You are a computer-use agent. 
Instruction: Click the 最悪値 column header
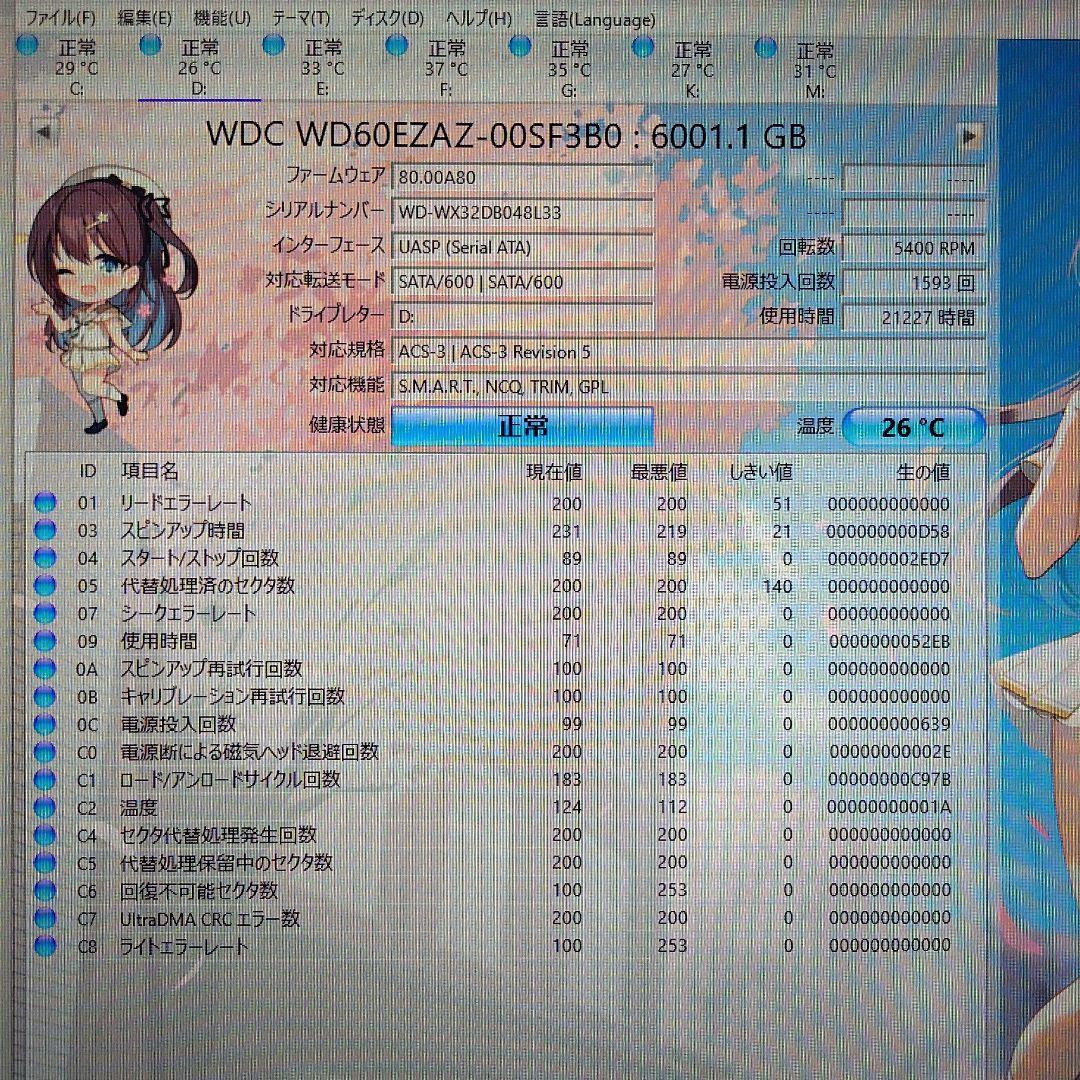659,472
